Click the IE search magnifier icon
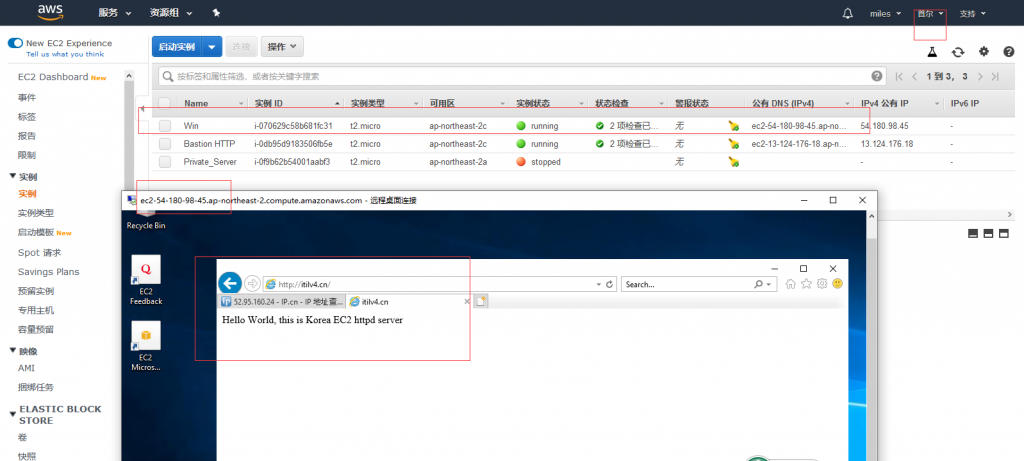 [758, 285]
